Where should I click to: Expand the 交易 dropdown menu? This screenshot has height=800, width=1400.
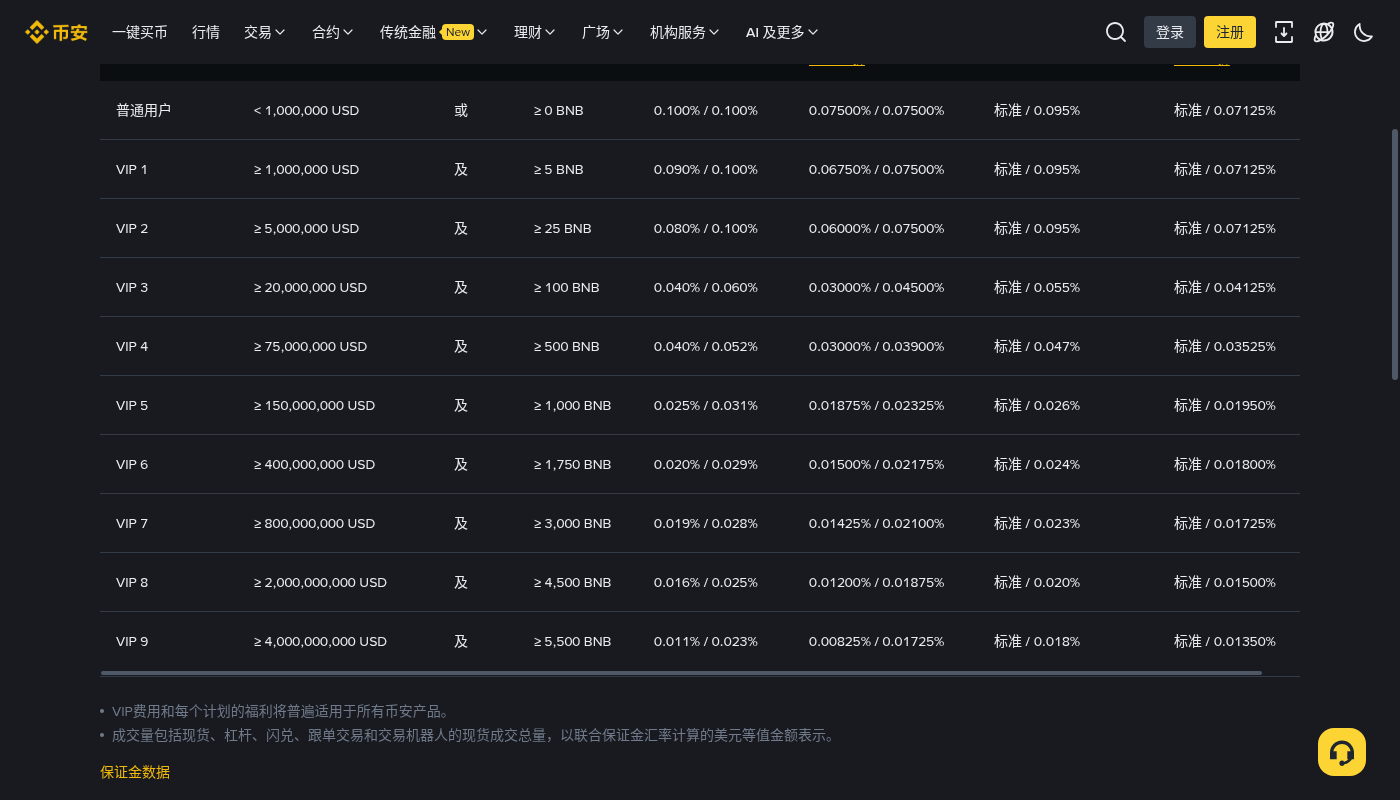click(265, 32)
